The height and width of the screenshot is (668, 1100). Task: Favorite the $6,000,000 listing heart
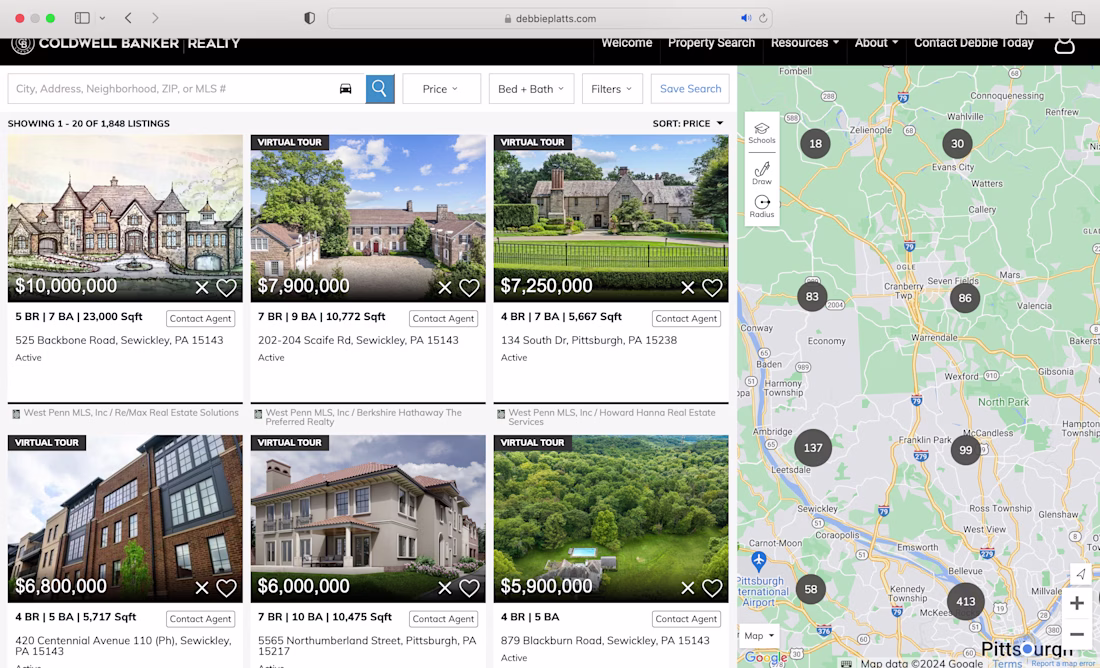[469, 588]
